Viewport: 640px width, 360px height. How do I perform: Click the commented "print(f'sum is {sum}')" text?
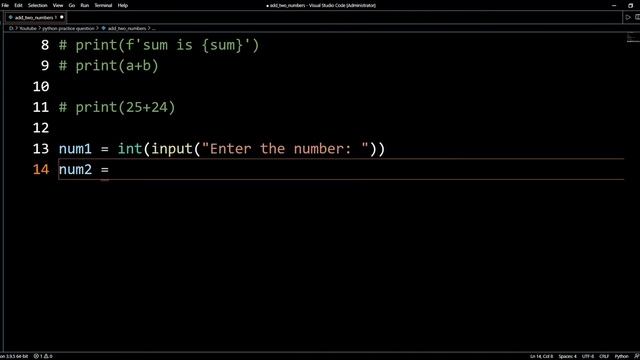click(167, 45)
